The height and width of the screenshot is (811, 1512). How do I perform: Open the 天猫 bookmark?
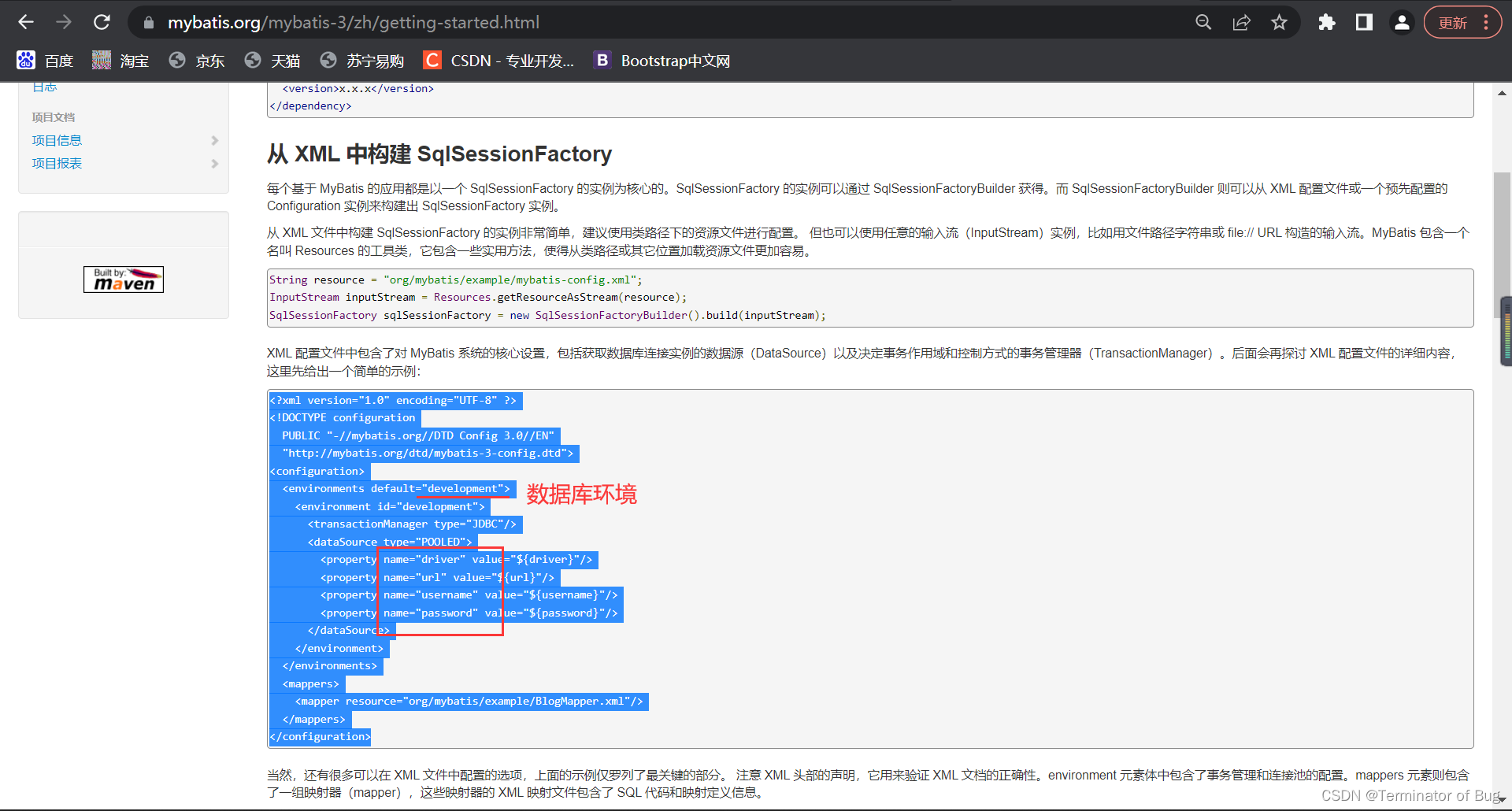tap(272, 61)
